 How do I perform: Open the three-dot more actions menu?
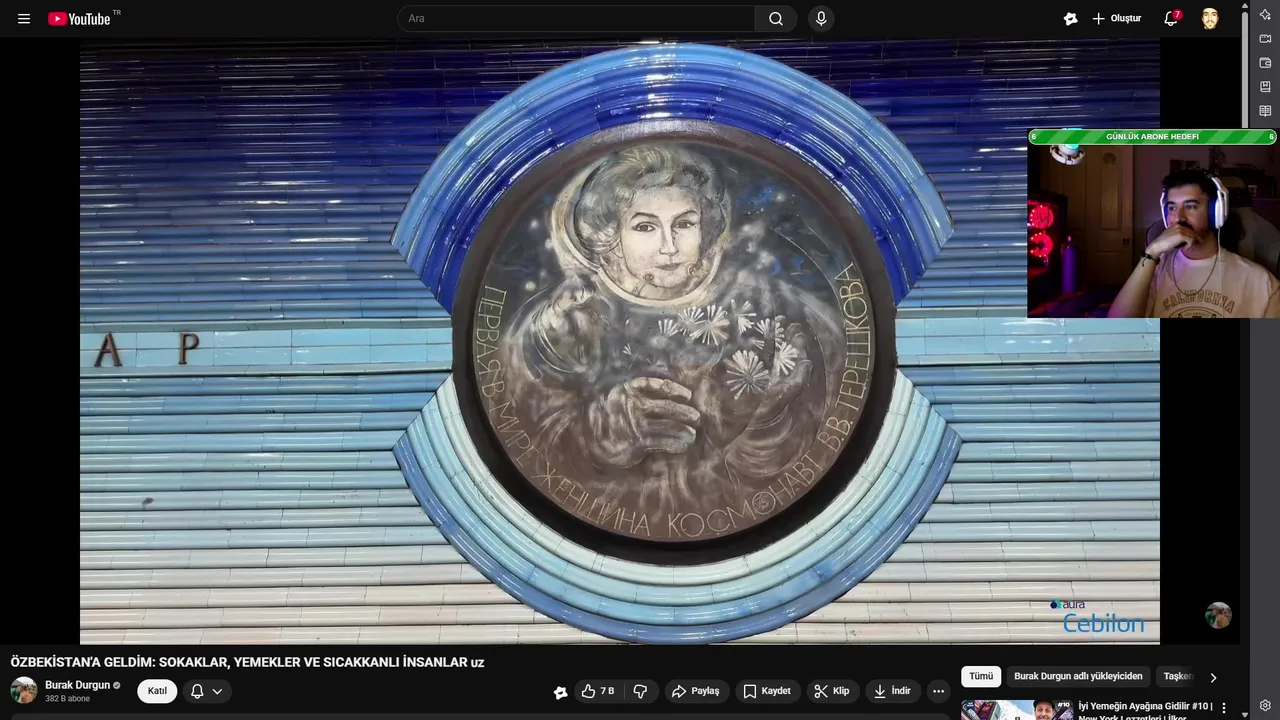pyautogui.click(x=938, y=691)
